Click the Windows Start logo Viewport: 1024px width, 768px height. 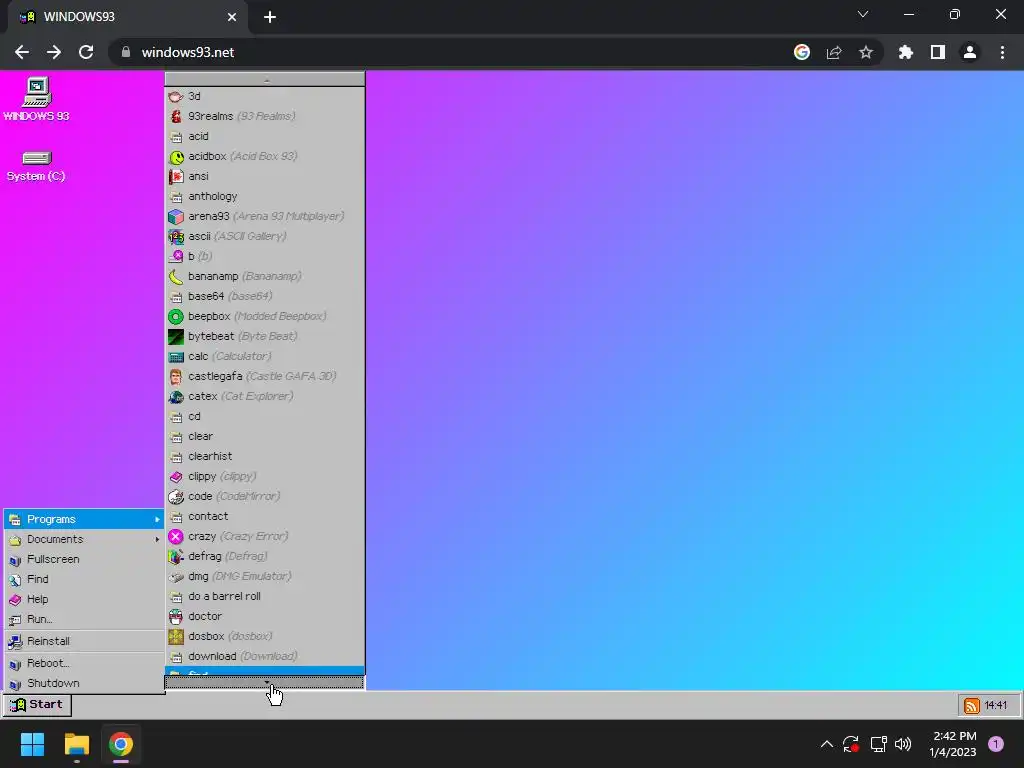32,744
